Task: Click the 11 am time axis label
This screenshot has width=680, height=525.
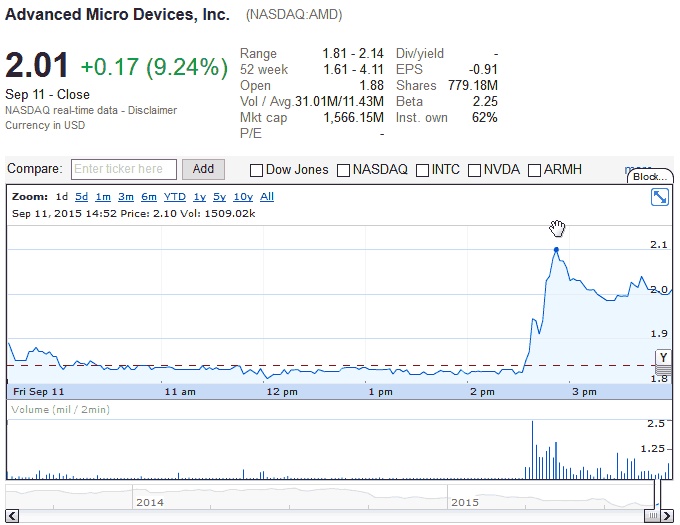Action: (180, 392)
